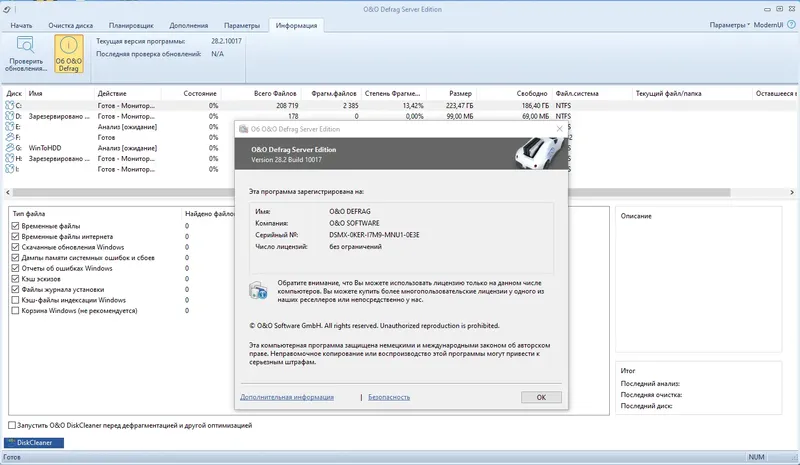Enable Кэш-файлы индексации Windows checkbox
800x465 pixels.
pos(15,300)
